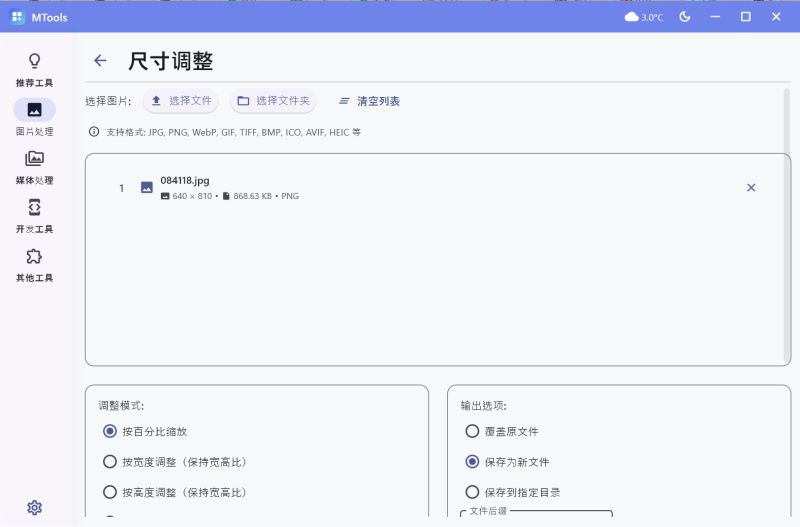Close the MTools window
This screenshot has width=800, height=527.
[x=776, y=17]
